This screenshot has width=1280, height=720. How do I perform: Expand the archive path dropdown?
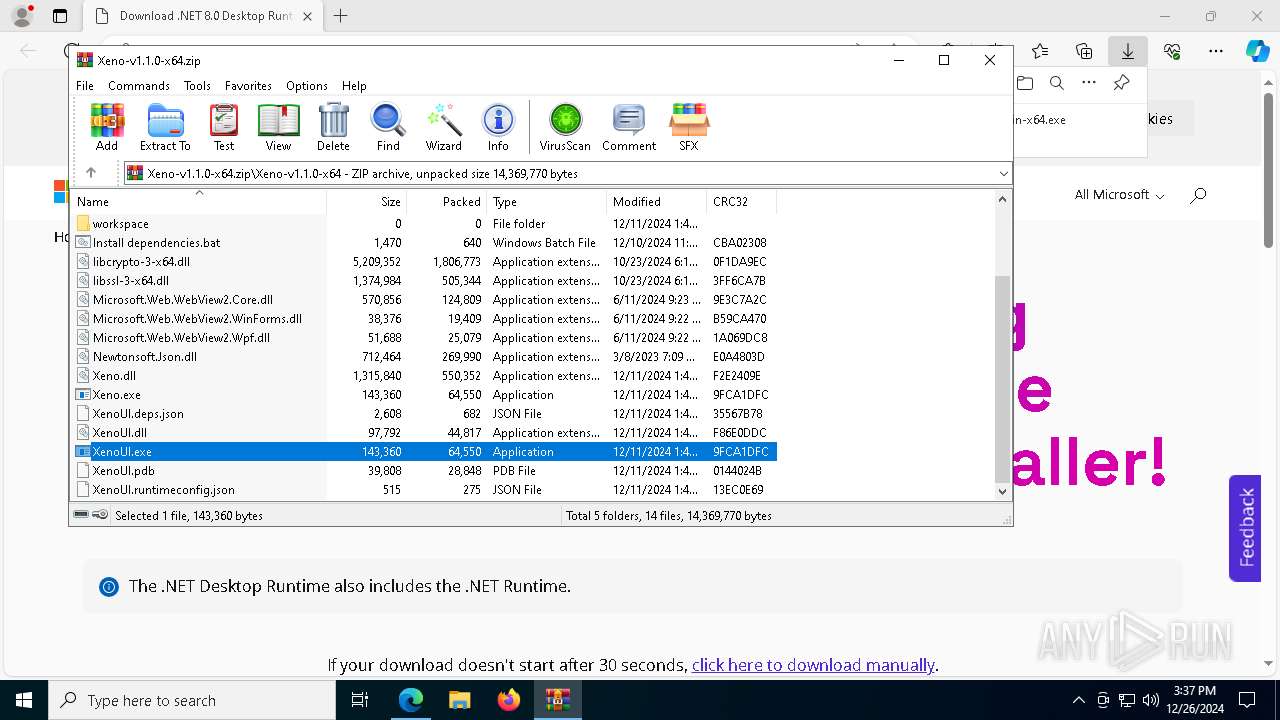tap(1003, 174)
